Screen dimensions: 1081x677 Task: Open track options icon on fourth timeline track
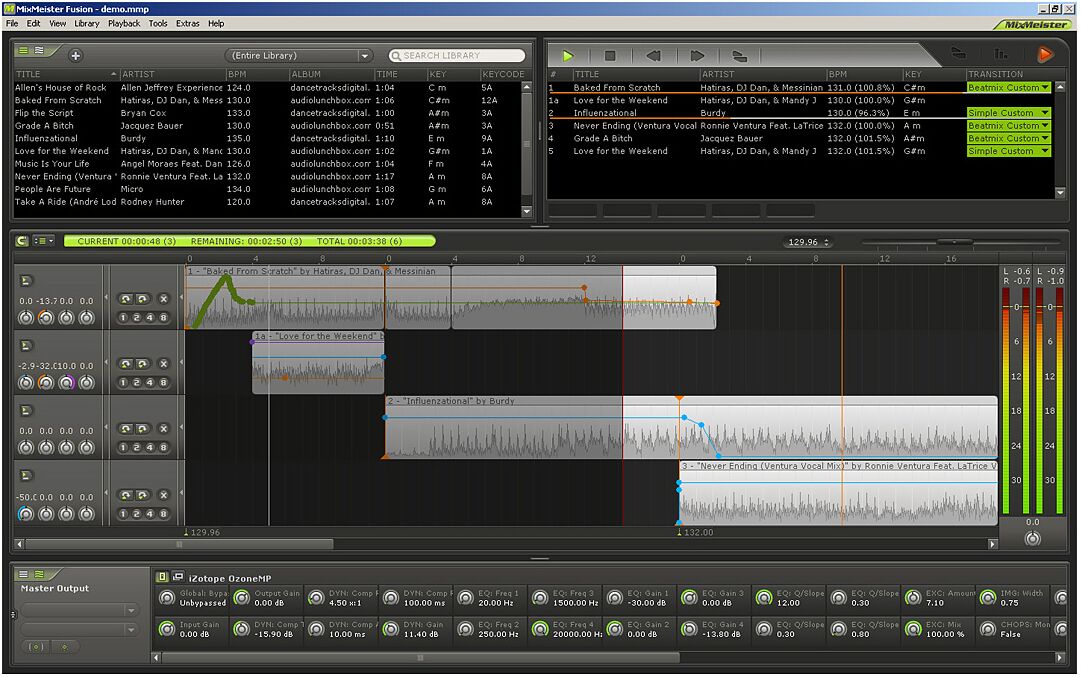pyautogui.click(x=26, y=475)
